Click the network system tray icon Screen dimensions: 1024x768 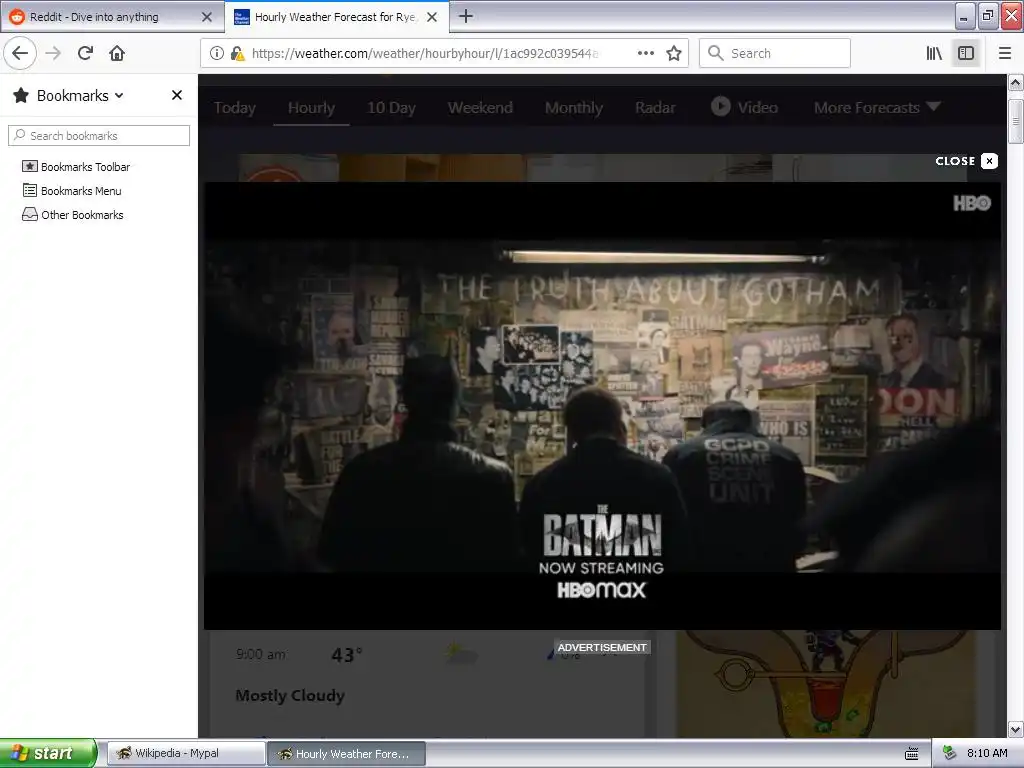pos(950,753)
